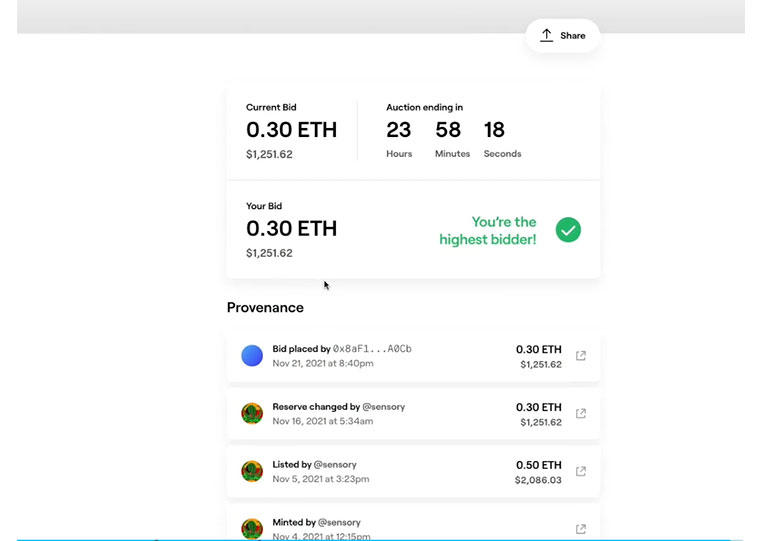This screenshot has height=541, width=763.
Task: Click 'Nov 5, 2021 at 3:23pm' timestamp
Action: pos(321,479)
